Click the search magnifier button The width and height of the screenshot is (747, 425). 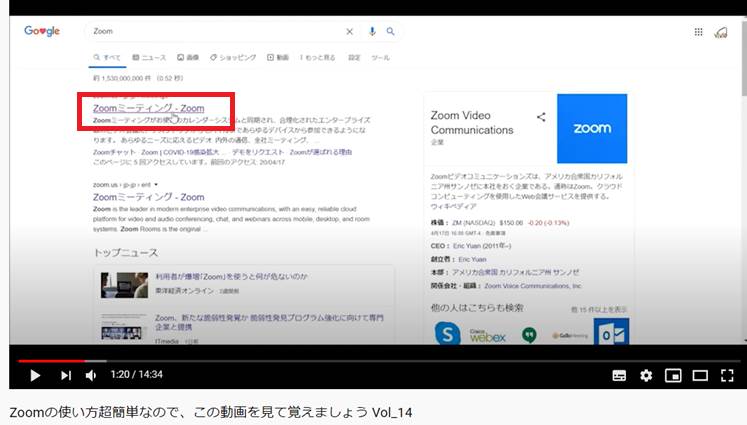[x=390, y=31]
